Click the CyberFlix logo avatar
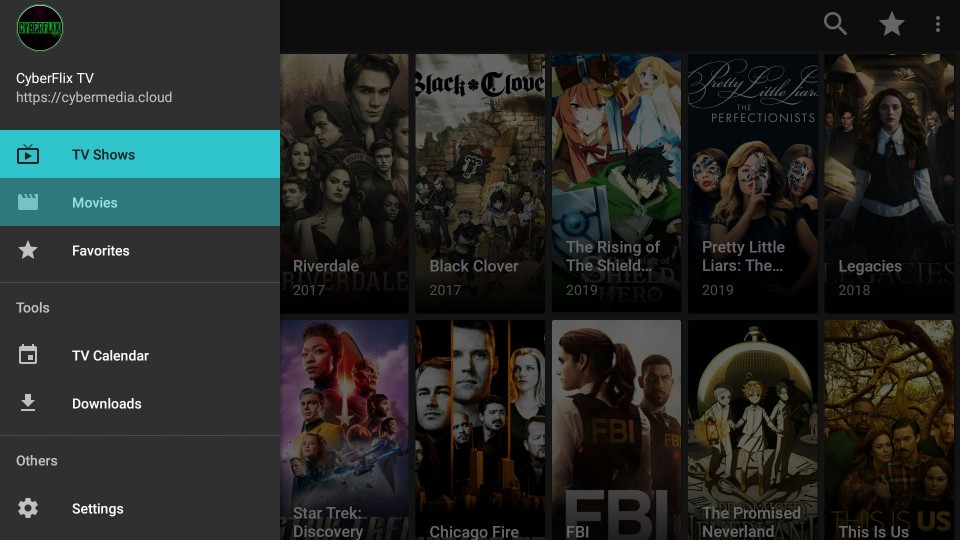Screen dimensions: 960x540 pos(40,28)
